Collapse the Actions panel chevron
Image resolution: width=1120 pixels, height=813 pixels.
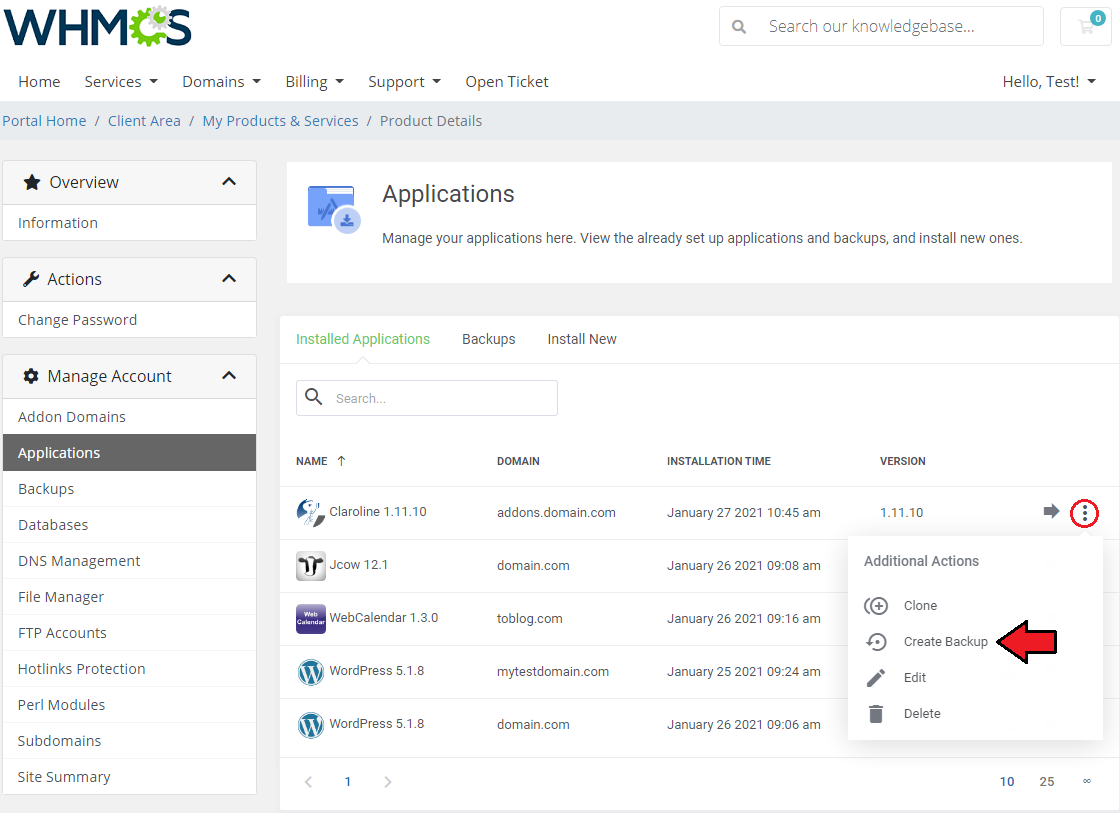(x=229, y=279)
